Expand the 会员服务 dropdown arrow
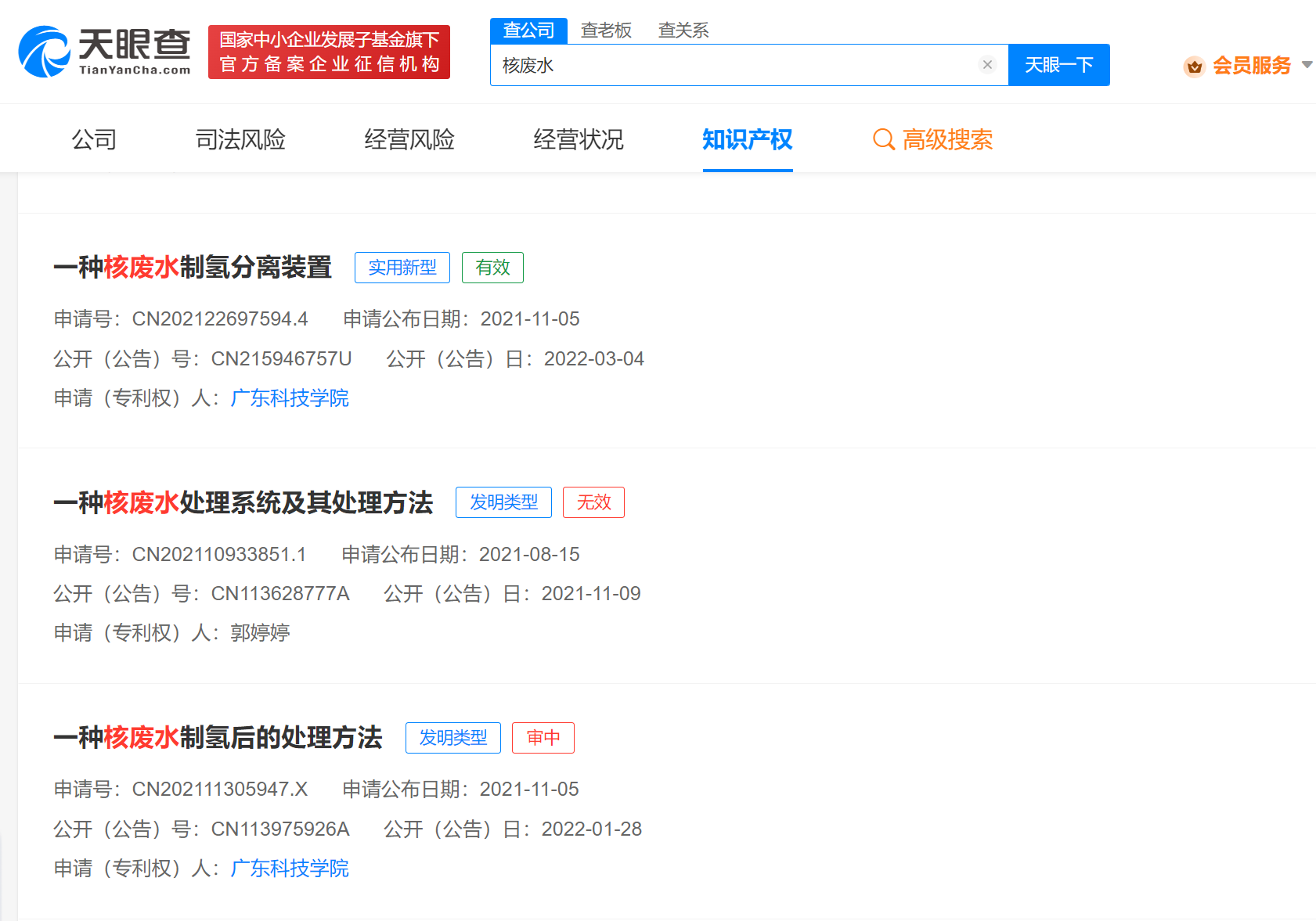 point(1306,67)
